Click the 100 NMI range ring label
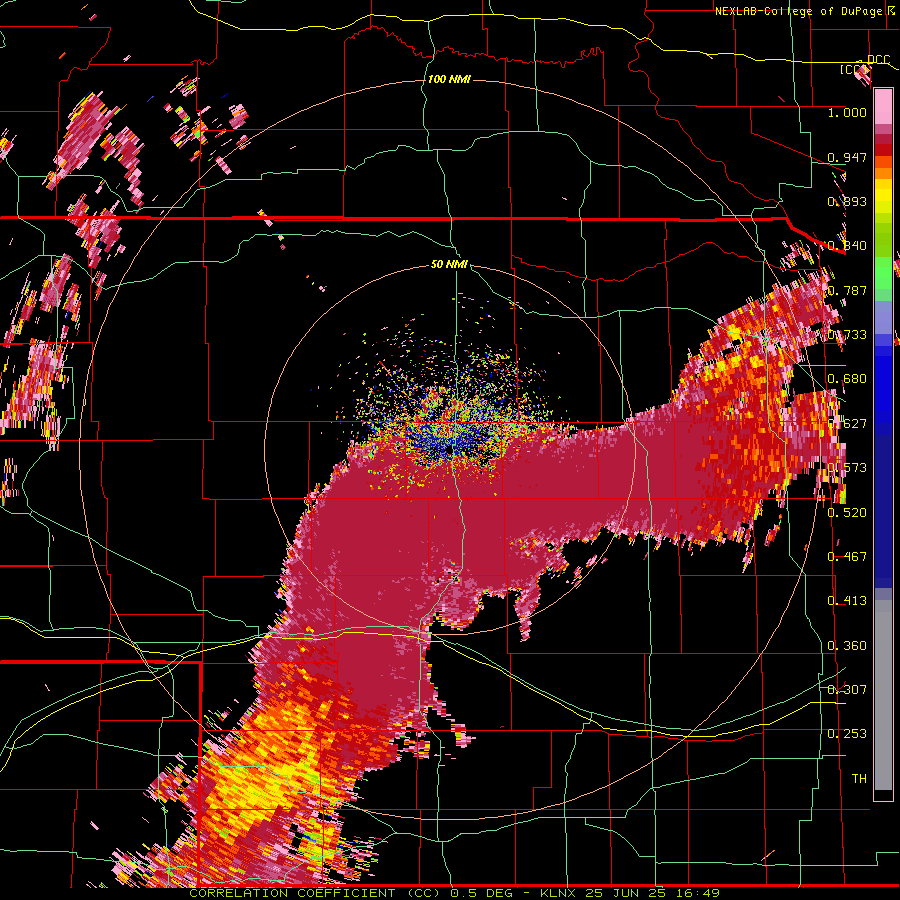Image resolution: width=900 pixels, height=900 pixels. [449, 79]
